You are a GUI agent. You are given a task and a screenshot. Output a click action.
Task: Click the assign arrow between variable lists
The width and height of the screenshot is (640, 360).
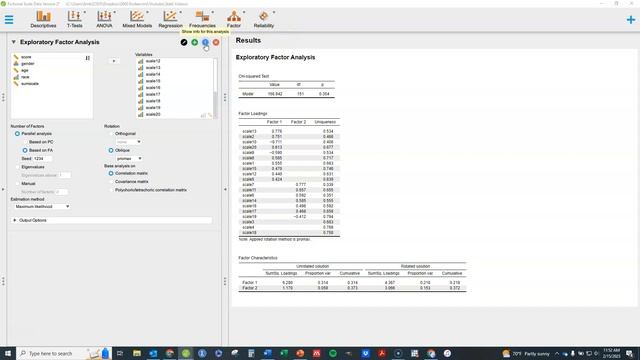(114, 61)
